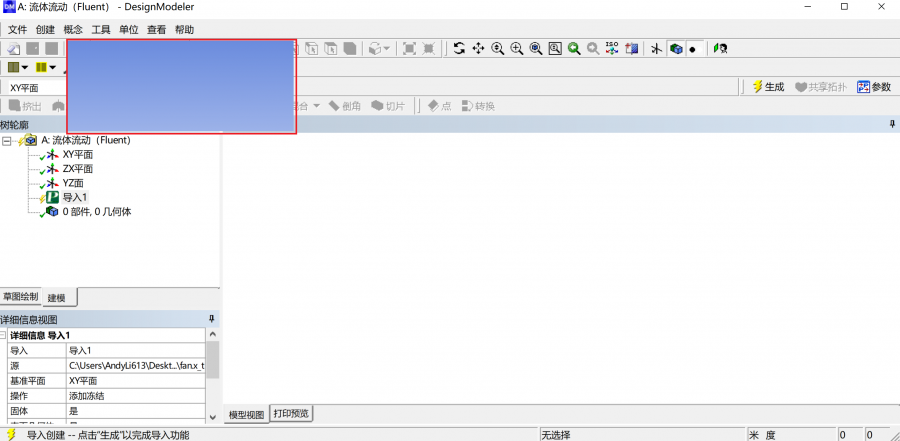
Task: Toggle Display Plane axis icon
Action: (x=657, y=49)
